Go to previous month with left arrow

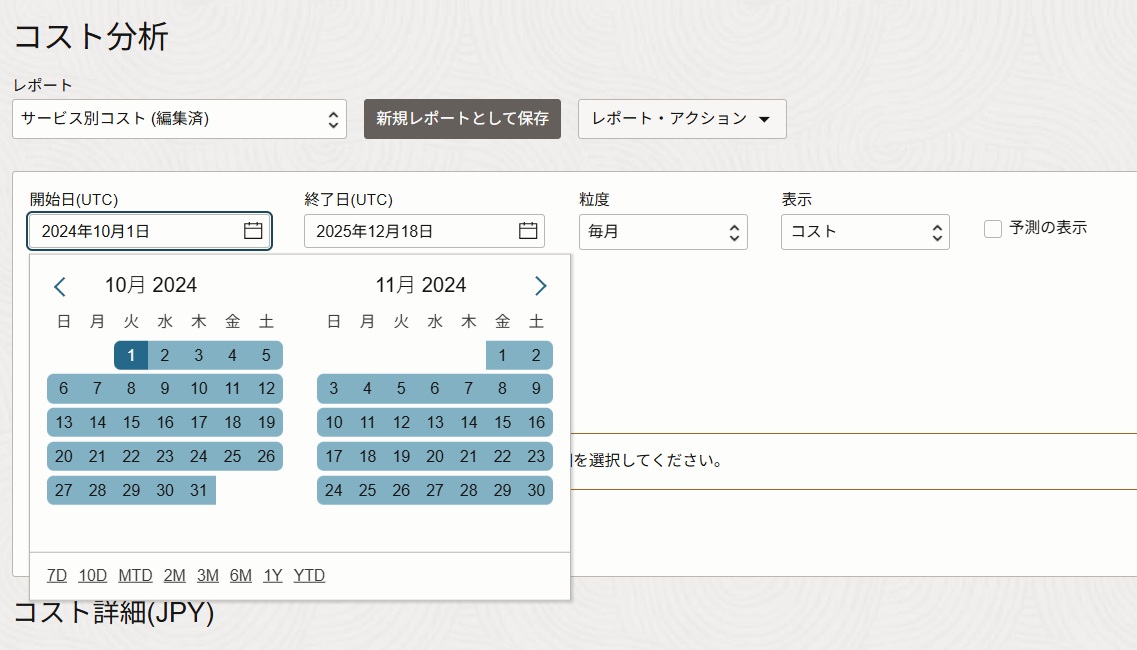pyautogui.click(x=60, y=287)
